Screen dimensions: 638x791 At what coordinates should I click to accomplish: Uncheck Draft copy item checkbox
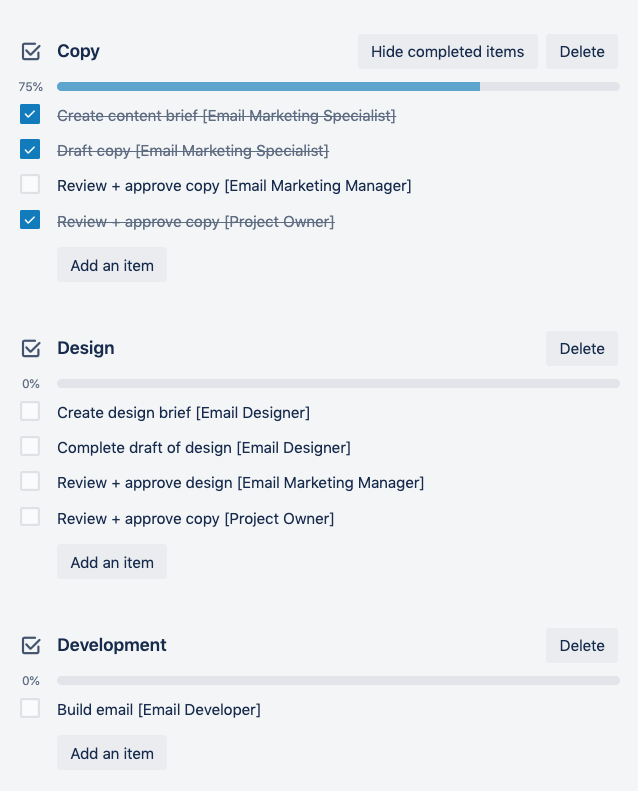coord(30,150)
